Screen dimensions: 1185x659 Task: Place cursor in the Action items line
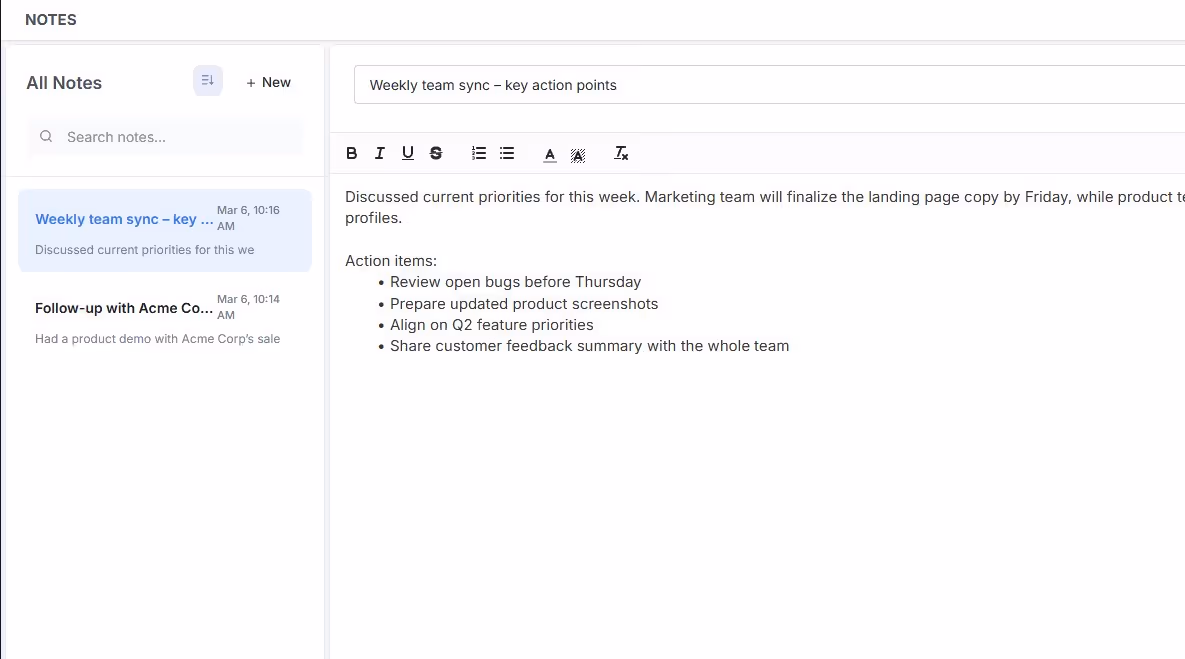point(391,261)
